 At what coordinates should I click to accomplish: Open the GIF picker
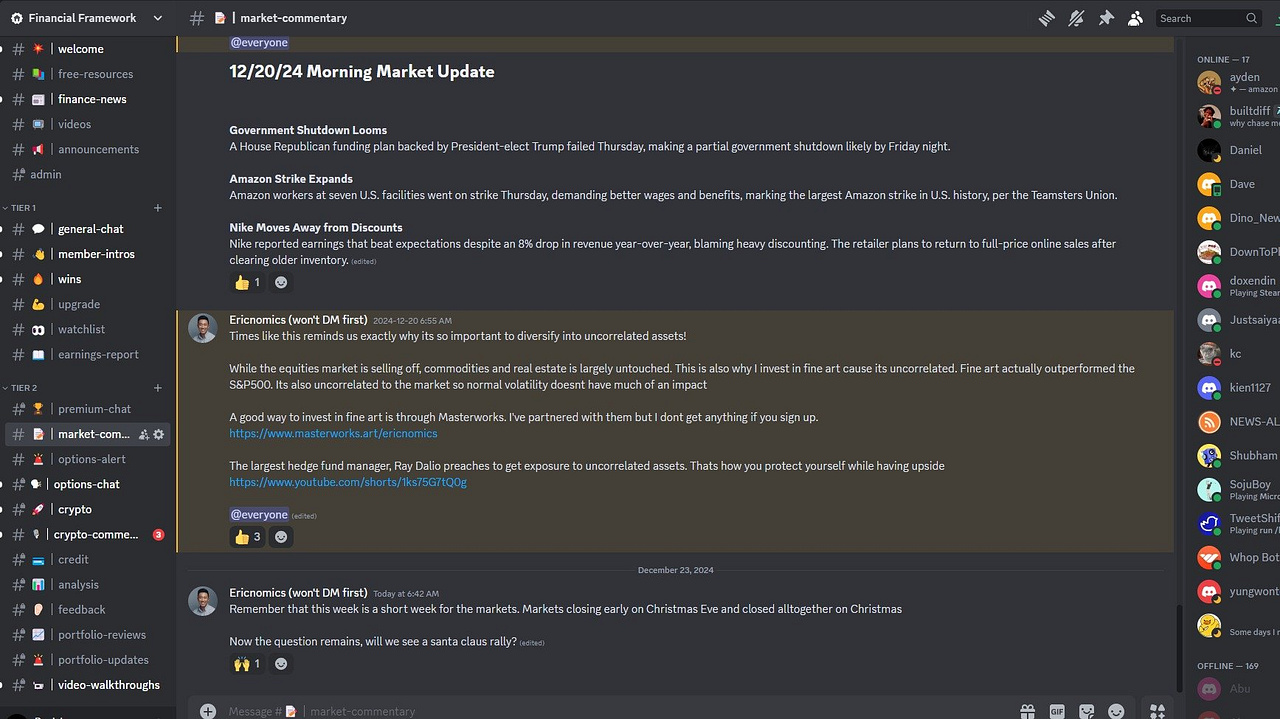[x=1057, y=711]
